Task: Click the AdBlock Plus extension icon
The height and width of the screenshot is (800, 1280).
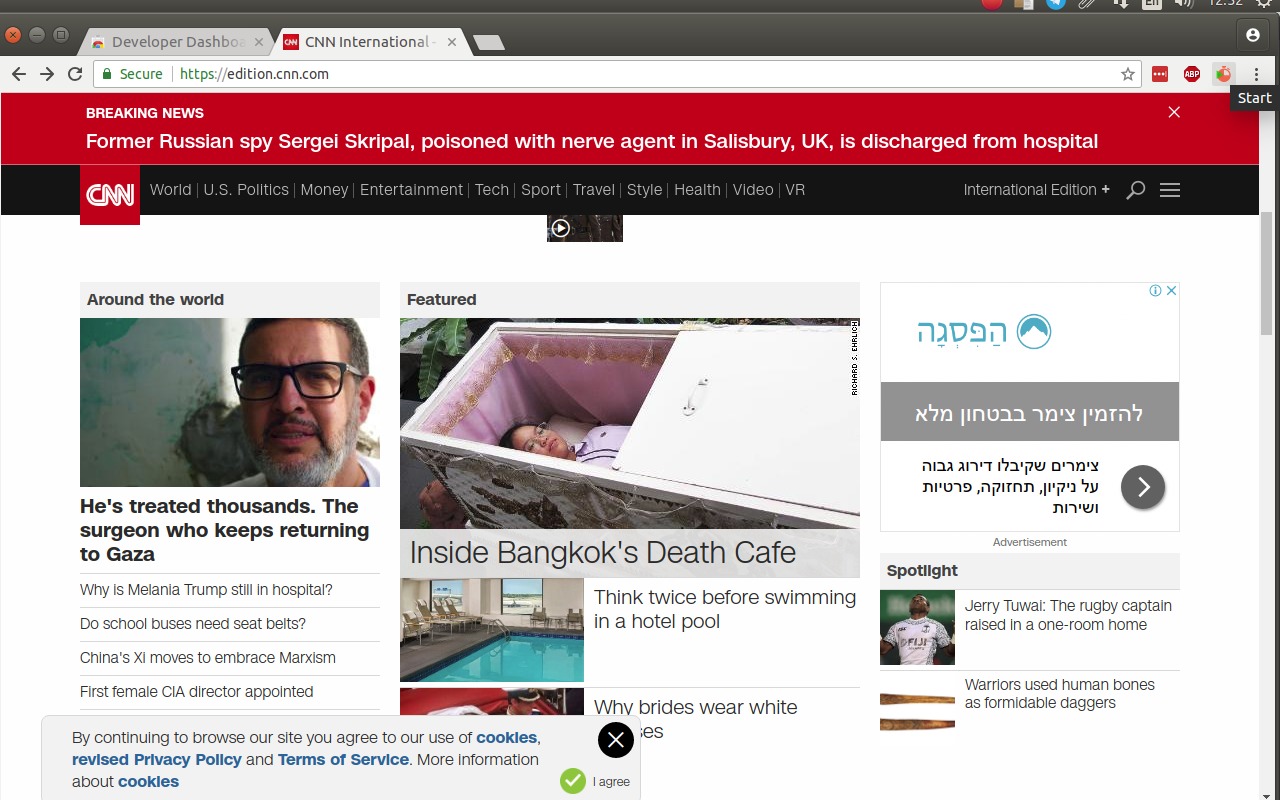Action: [1191, 74]
